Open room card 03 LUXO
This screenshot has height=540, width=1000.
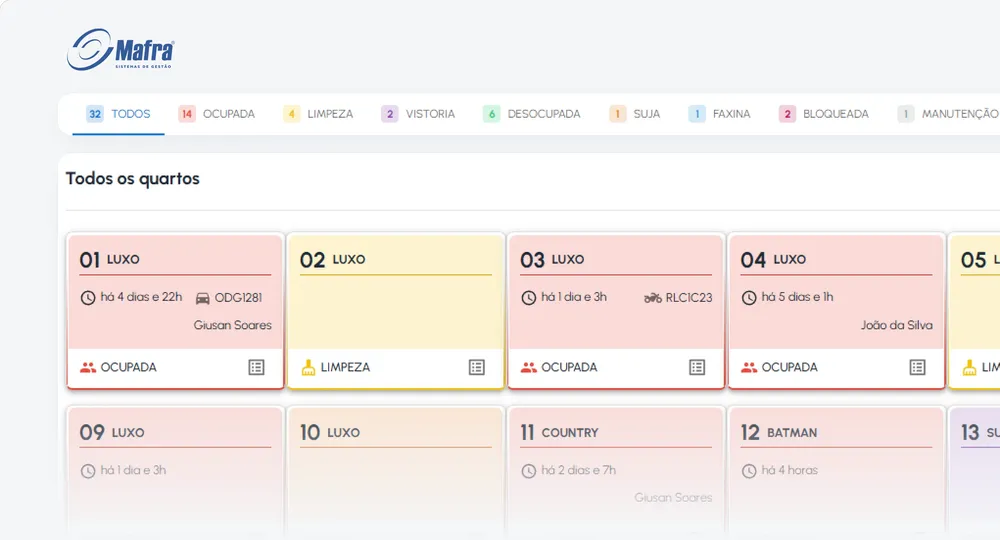click(616, 311)
